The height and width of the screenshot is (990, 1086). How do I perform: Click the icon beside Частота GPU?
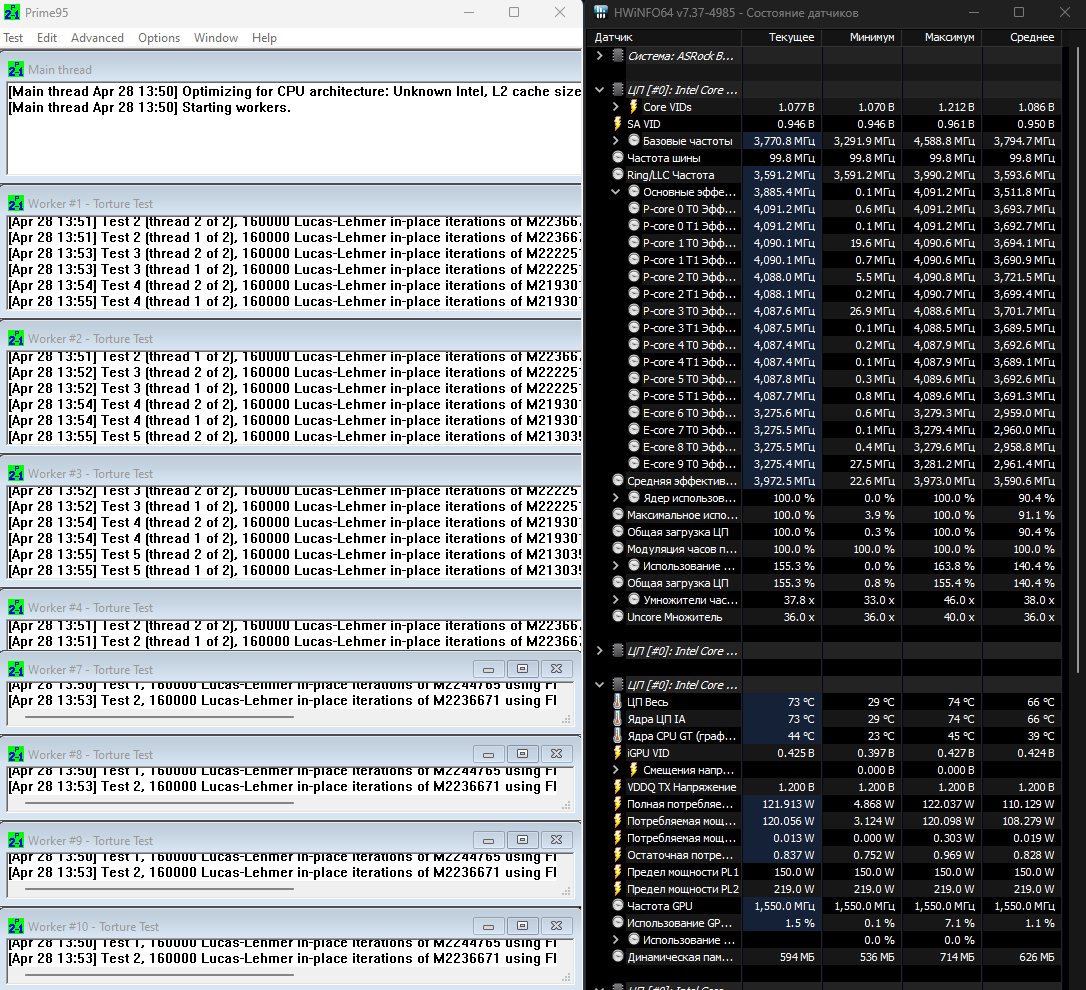(x=618, y=905)
